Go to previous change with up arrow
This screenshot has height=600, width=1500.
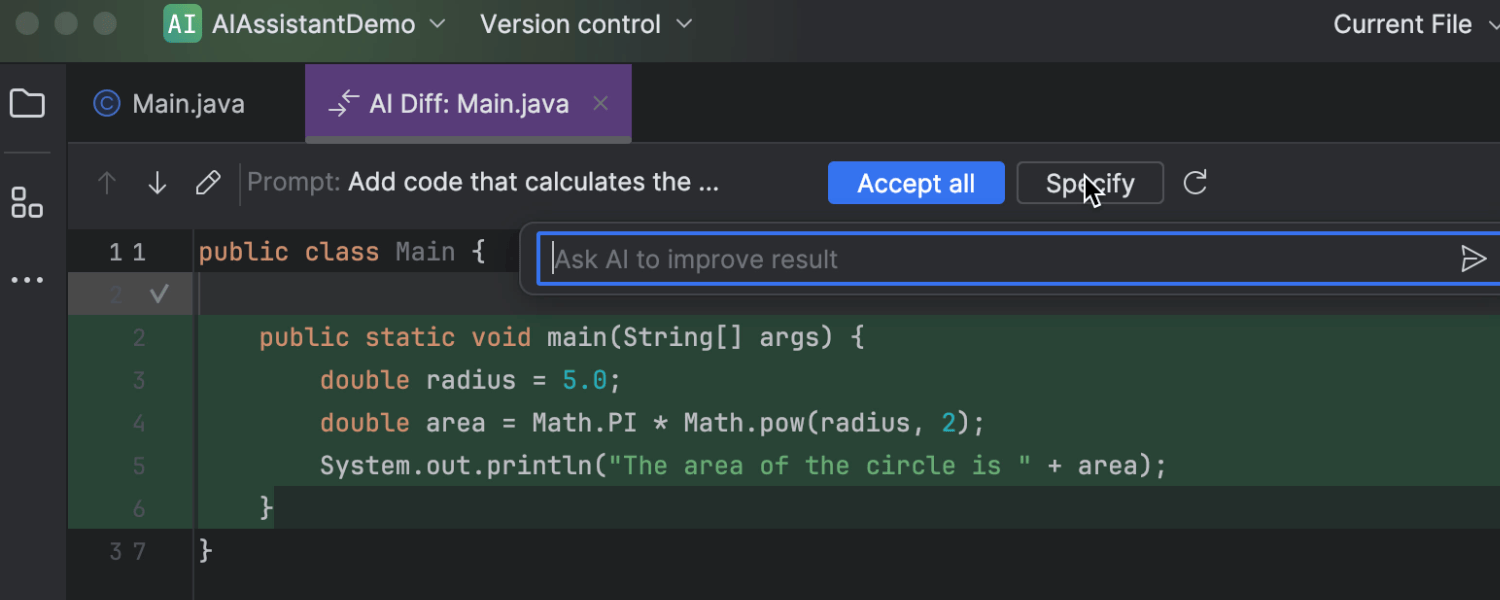click(x=107, y=183)
